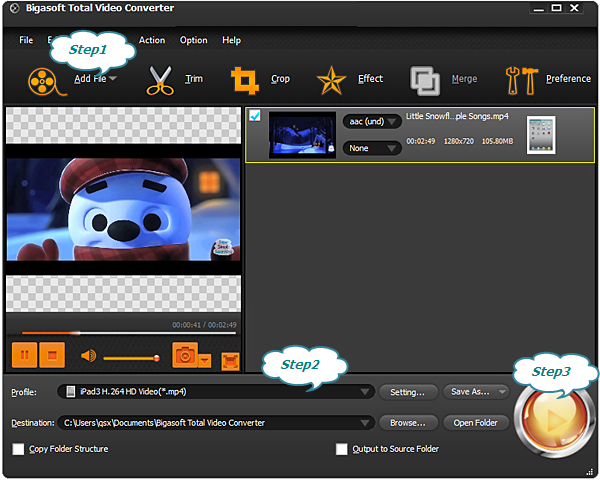
Task: Click the Preference tools icon
Action: 522,80
